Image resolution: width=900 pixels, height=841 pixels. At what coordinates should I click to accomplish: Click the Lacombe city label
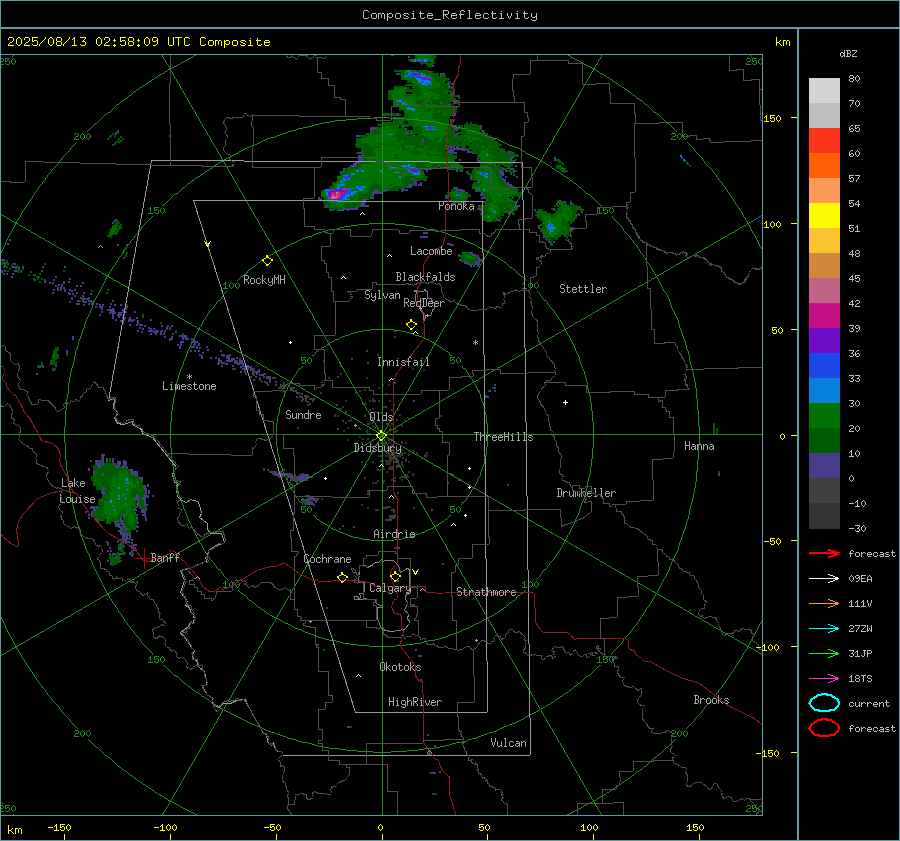431,251
